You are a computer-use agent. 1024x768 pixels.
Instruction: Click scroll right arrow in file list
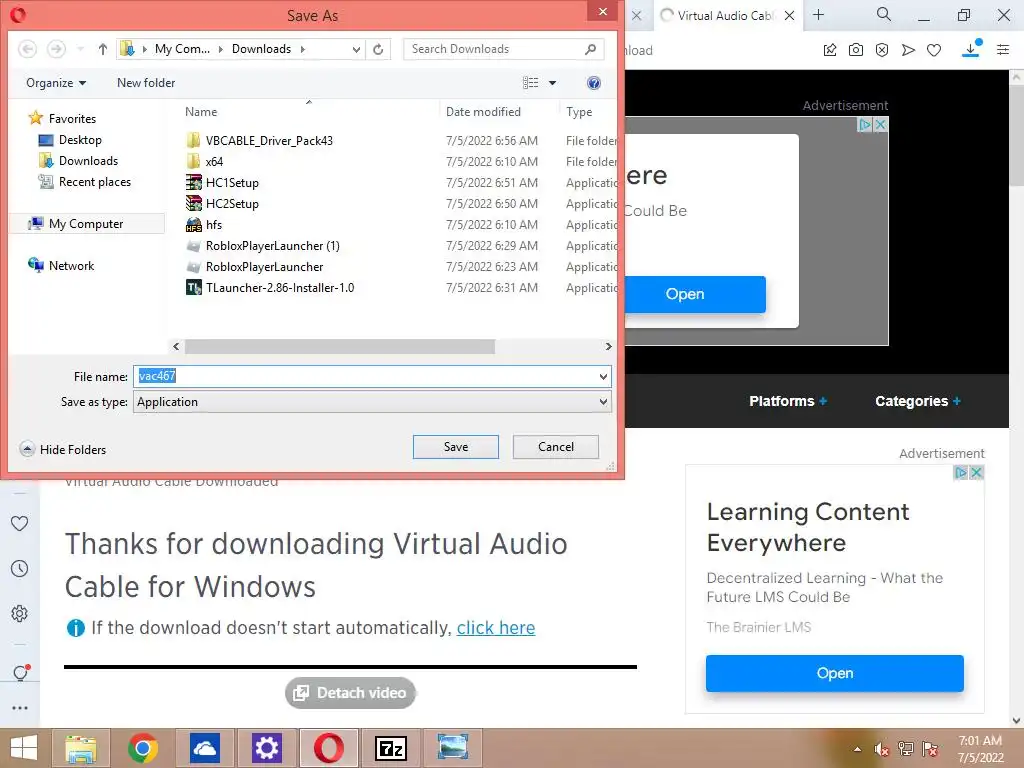[608, 347]
